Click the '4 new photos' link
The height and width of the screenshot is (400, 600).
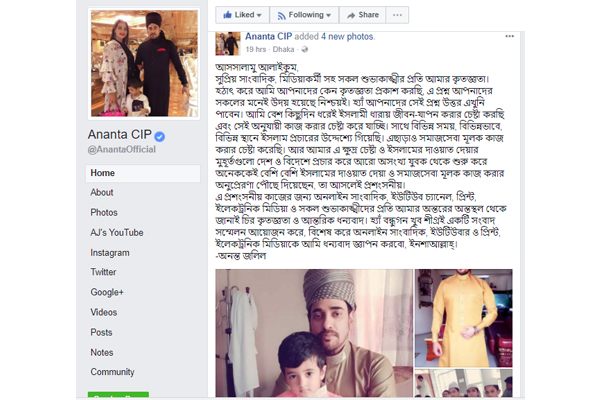point(347,36)
